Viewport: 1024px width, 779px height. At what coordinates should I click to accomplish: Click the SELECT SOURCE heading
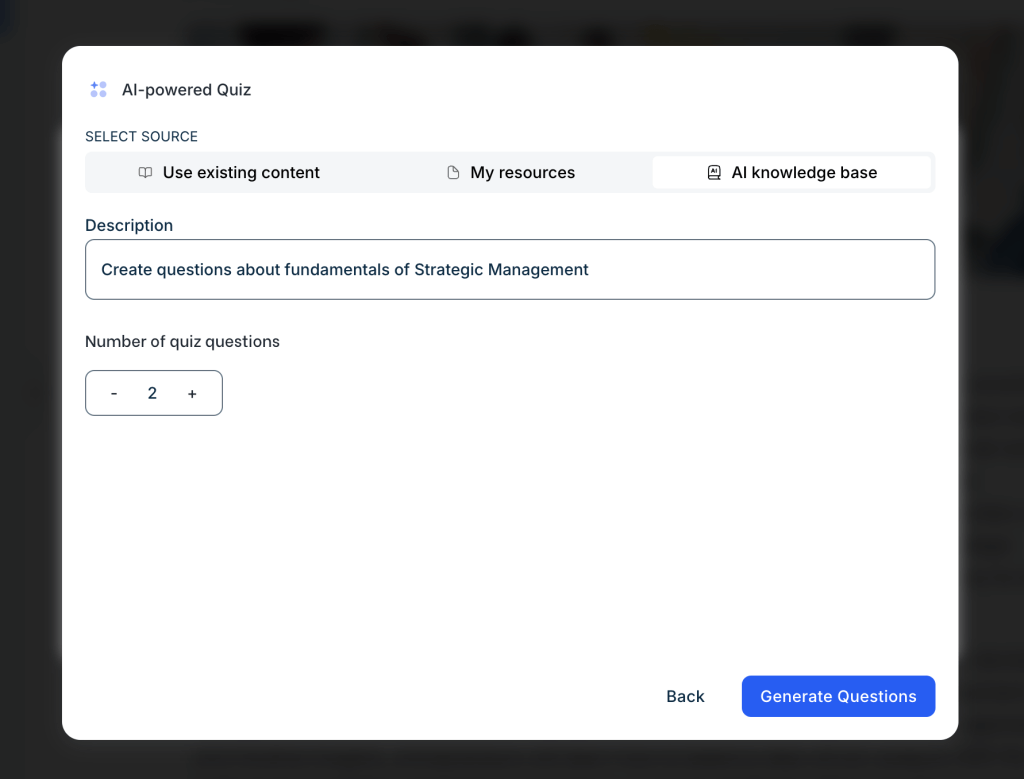(141, 137)
